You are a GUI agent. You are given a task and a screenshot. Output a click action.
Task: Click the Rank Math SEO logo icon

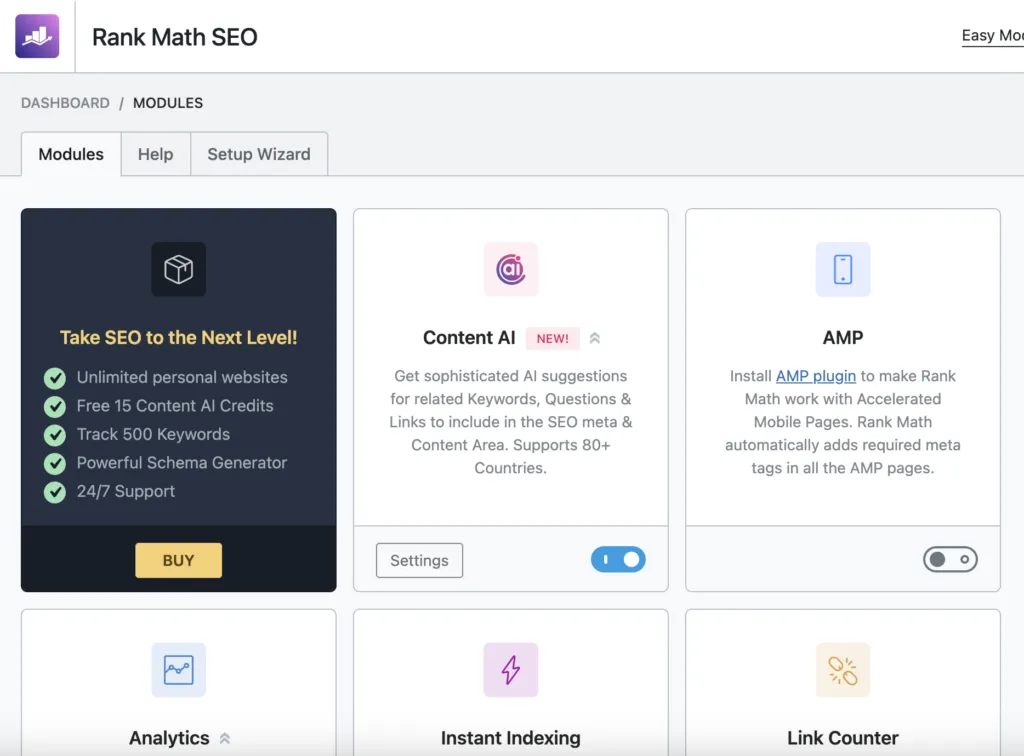click(x=37, y=37)
